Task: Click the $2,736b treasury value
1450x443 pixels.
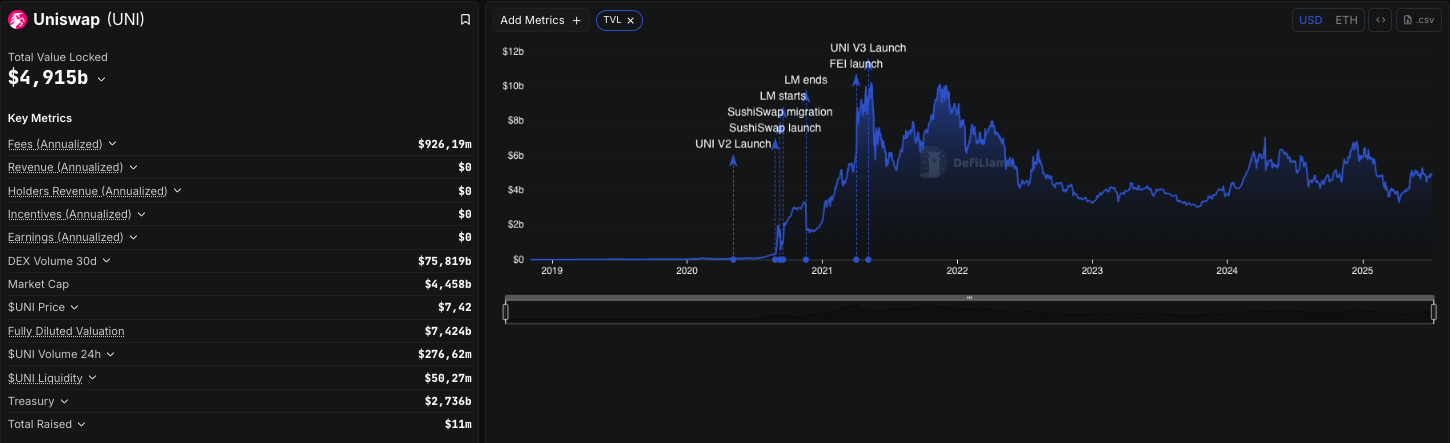Action: [448, 401]
